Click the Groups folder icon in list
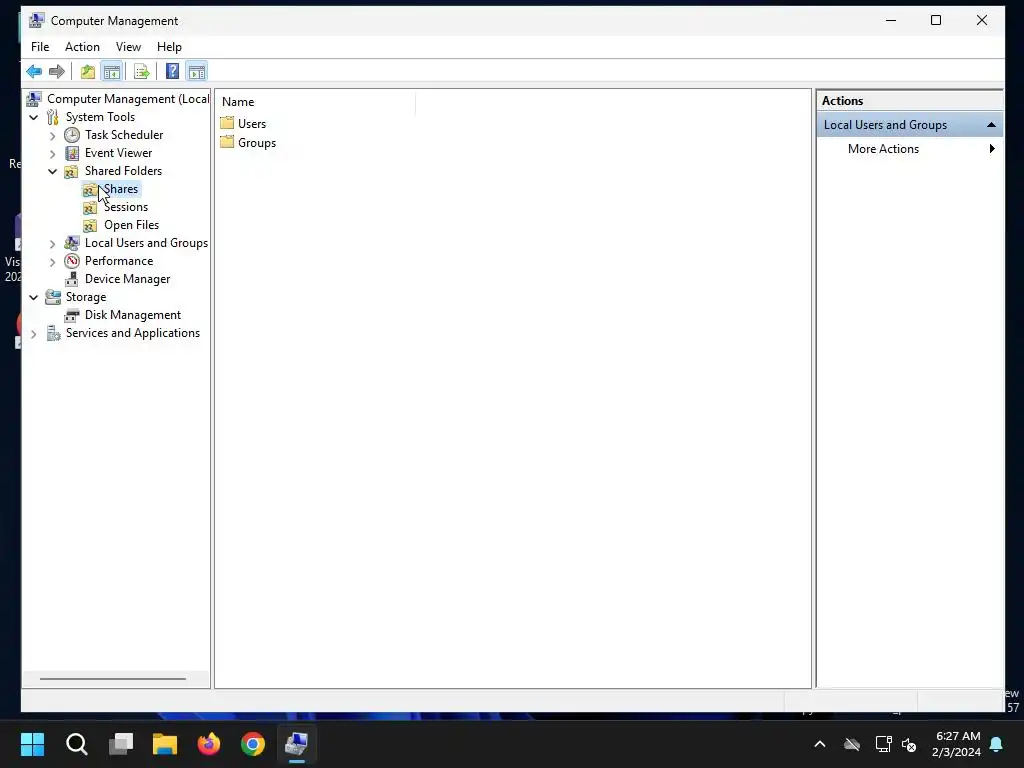The width and height of the screenshot is (1024, 768). [227, 142]
